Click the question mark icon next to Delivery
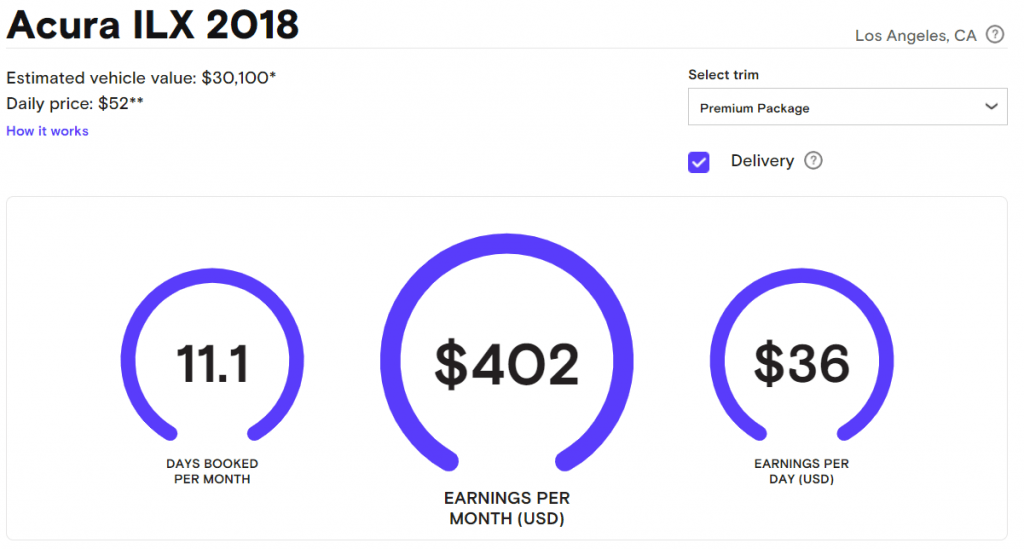Screen dimensions: 1024x549 coord(813,161)
